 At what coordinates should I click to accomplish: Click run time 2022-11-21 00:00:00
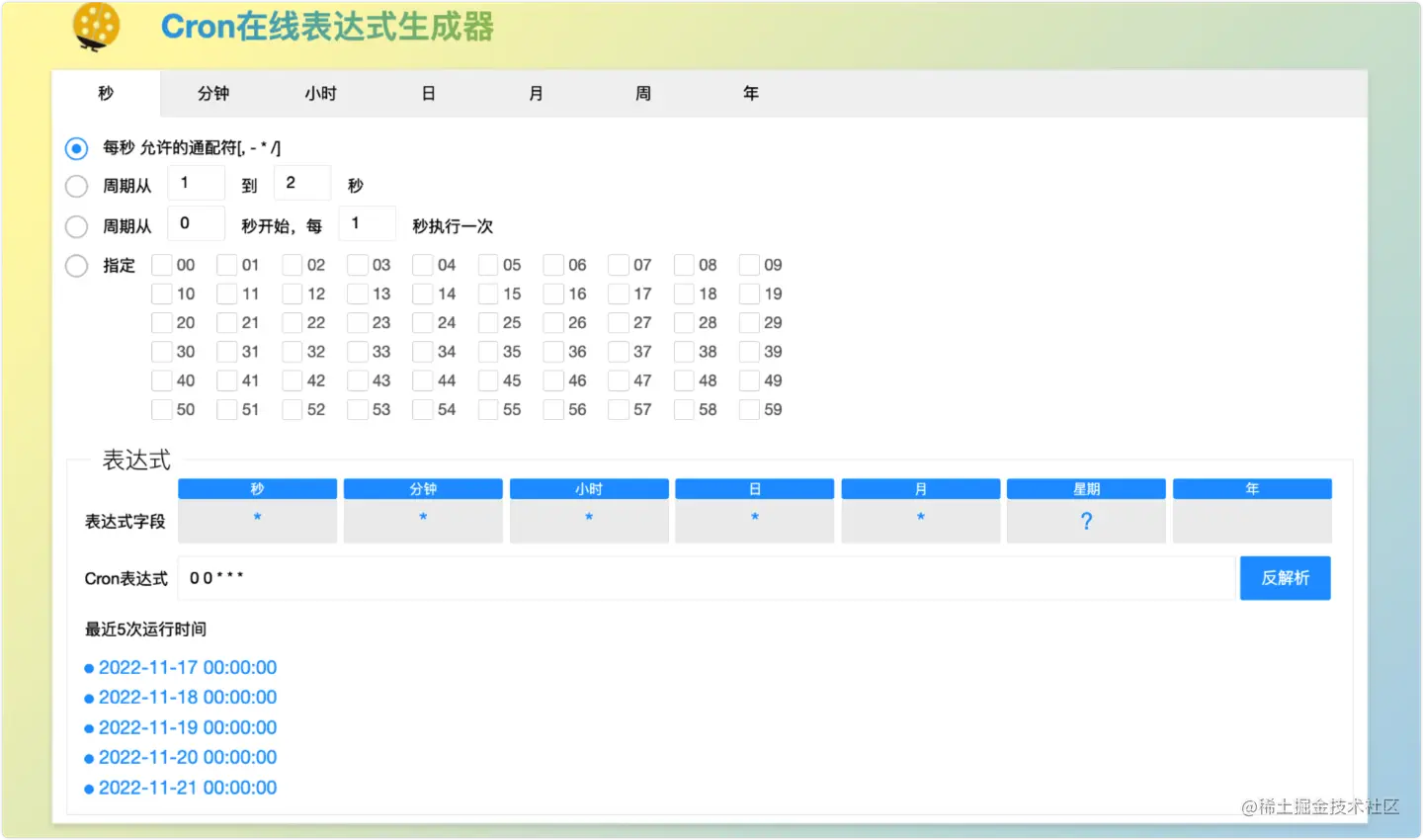pyautogui.click(x=188, y=789)
